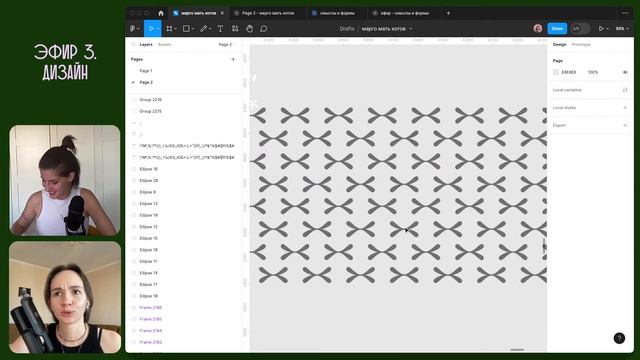Click the Group 2216 layer icon
The width and height of the screenshot is (640, 360).
pos(134,100)
